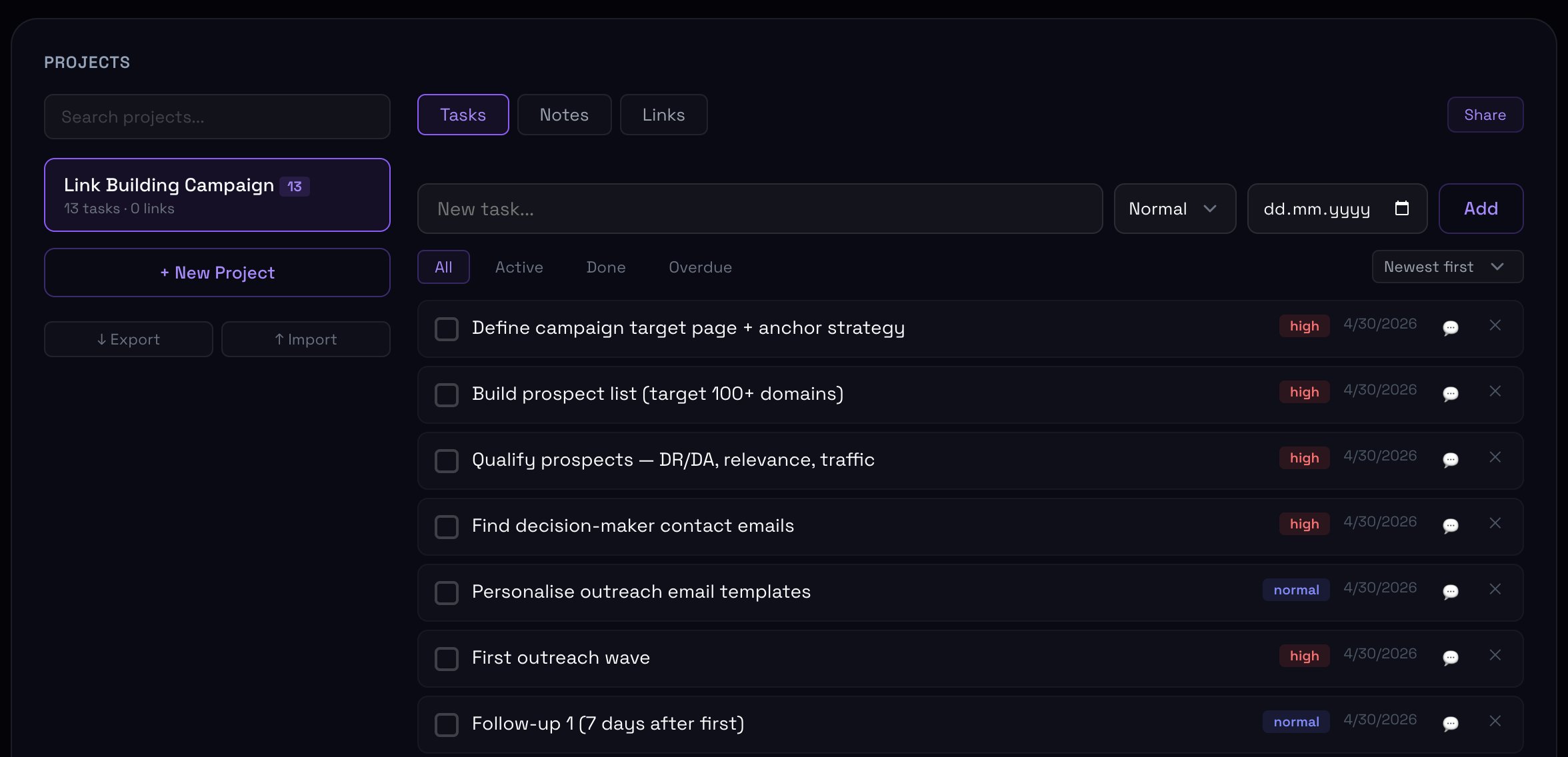
Task: Focus the New task input field
Action: pos(760,209)
